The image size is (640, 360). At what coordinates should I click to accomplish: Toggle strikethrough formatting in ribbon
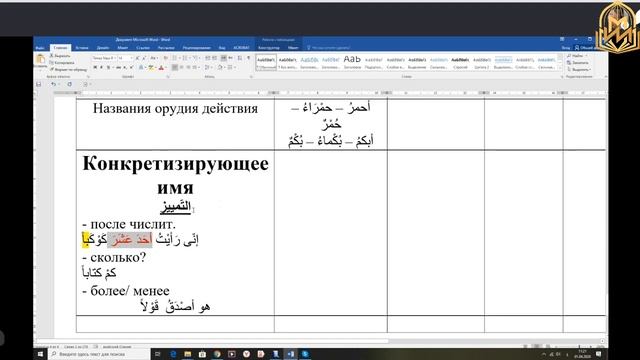[118, 67]
